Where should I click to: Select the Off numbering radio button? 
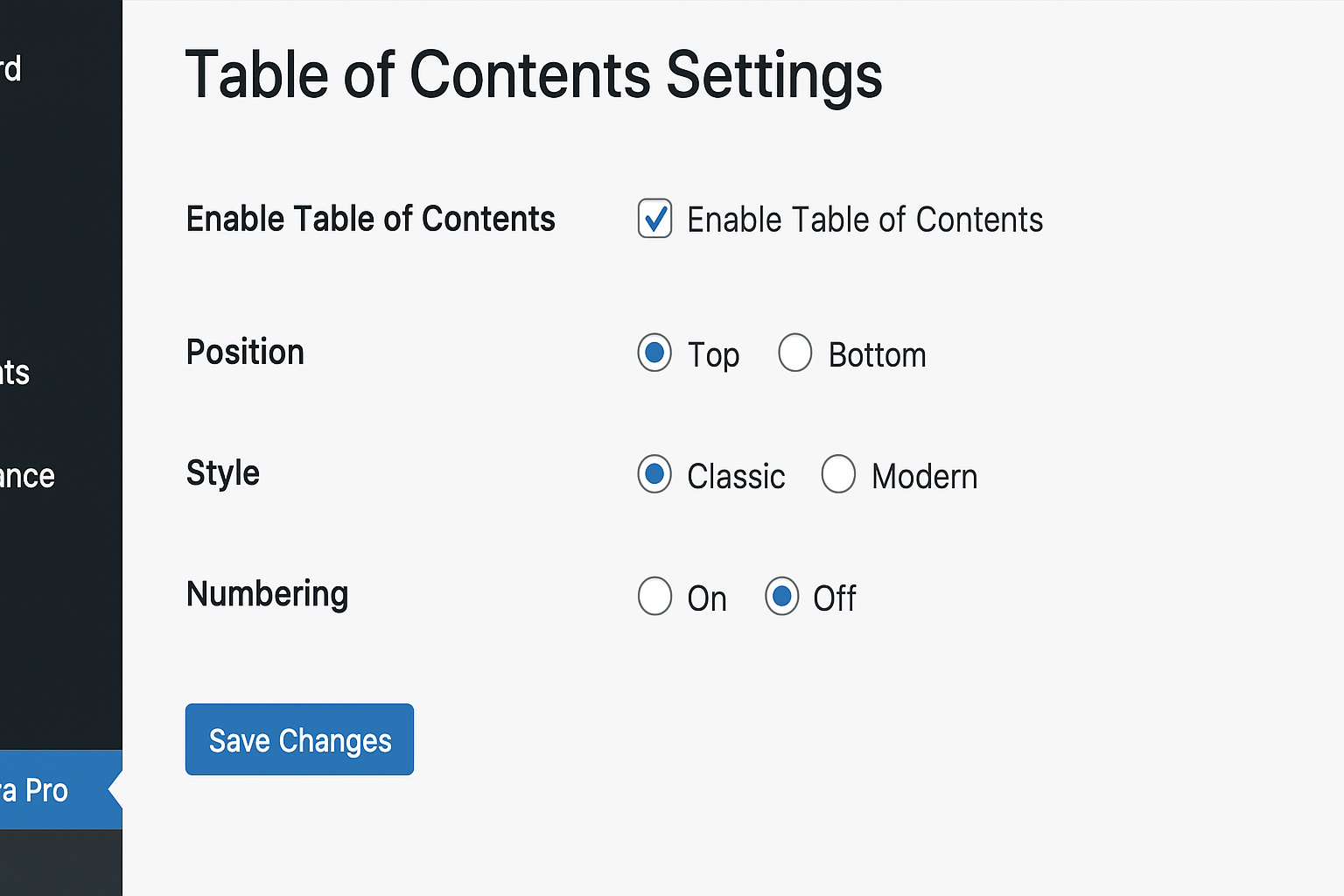point(781,597)
